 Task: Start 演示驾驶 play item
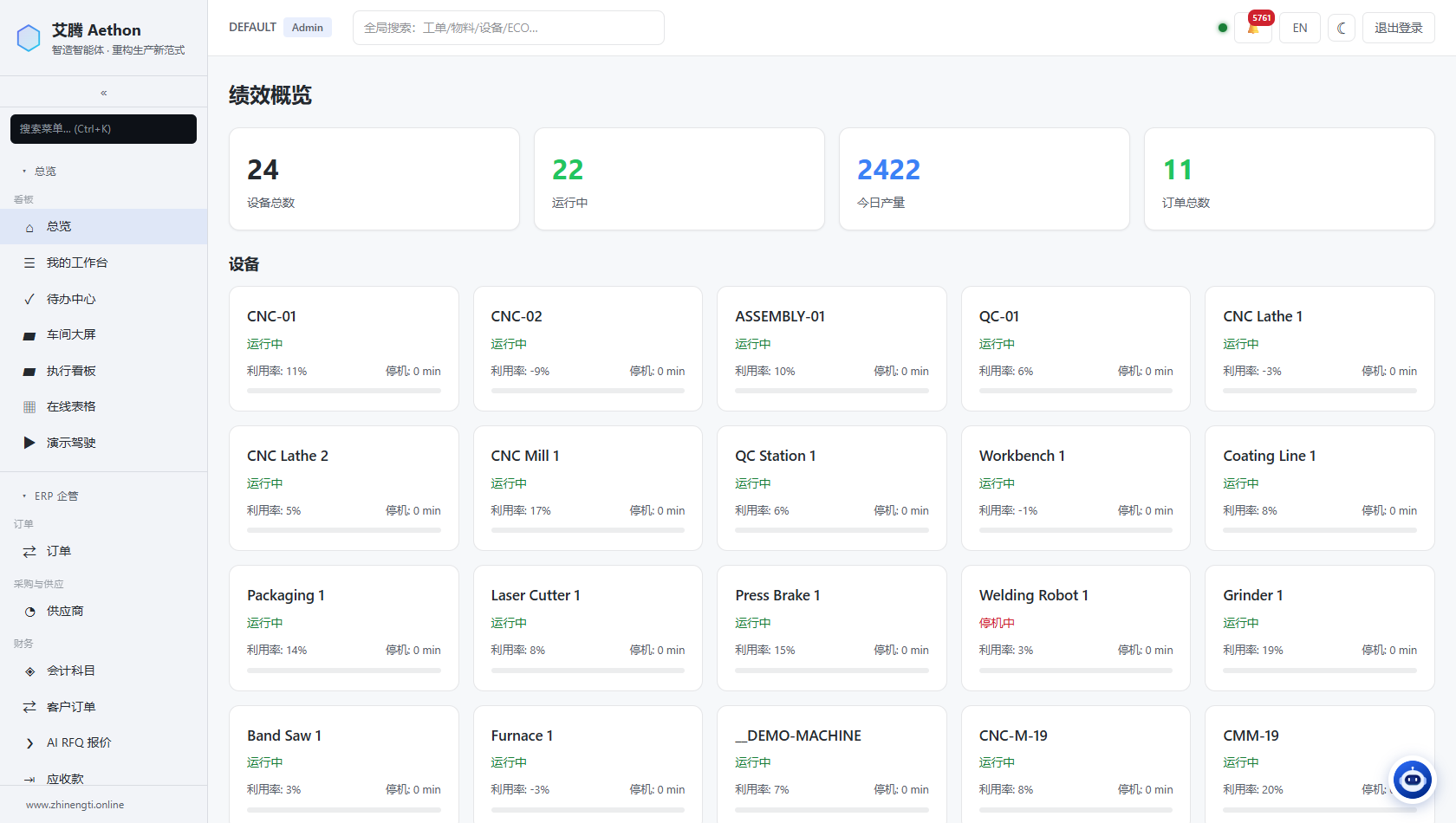[x=104, y=443]
